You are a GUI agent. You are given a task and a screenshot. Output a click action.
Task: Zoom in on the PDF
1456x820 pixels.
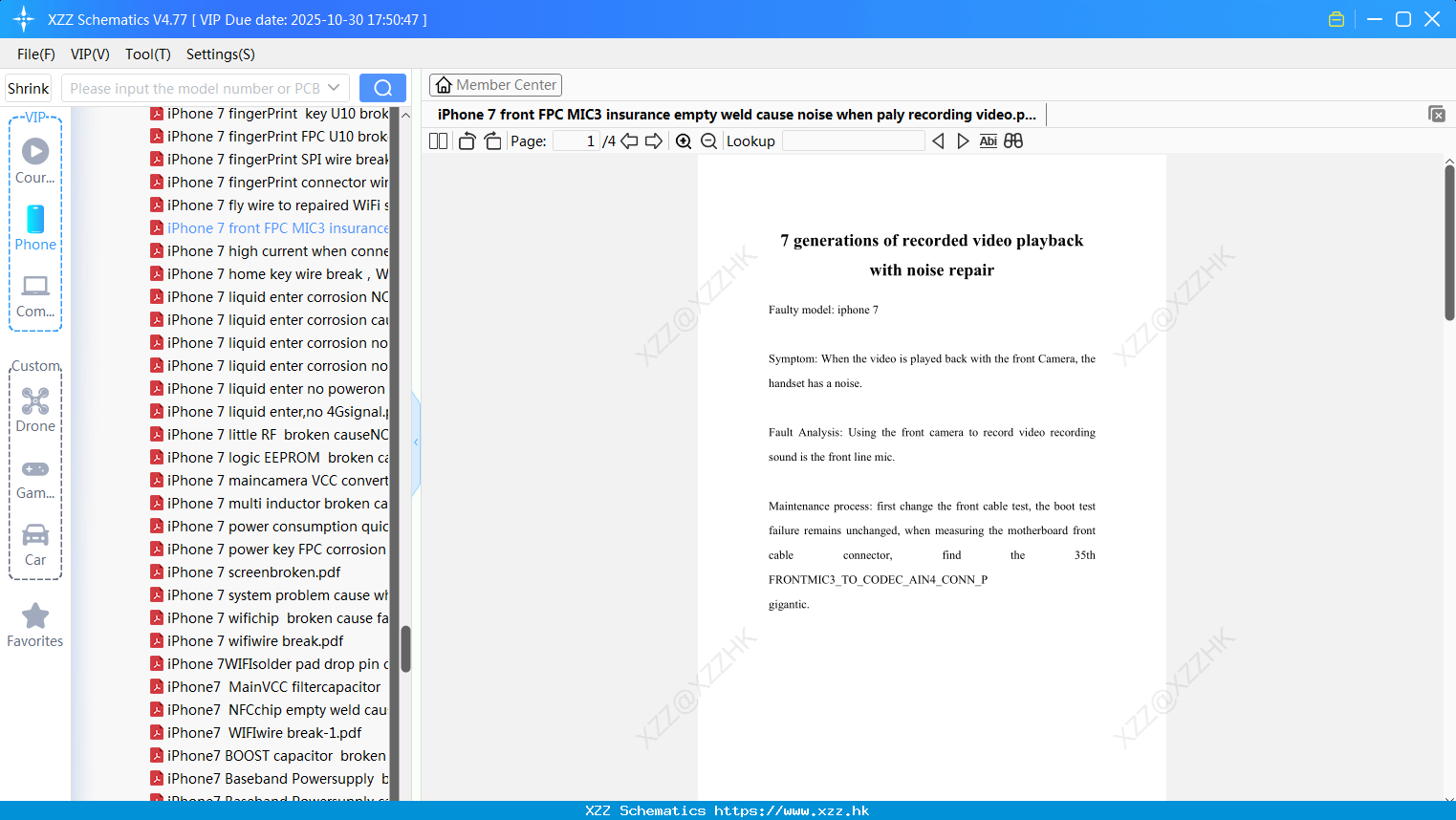(x=684, y=141)
